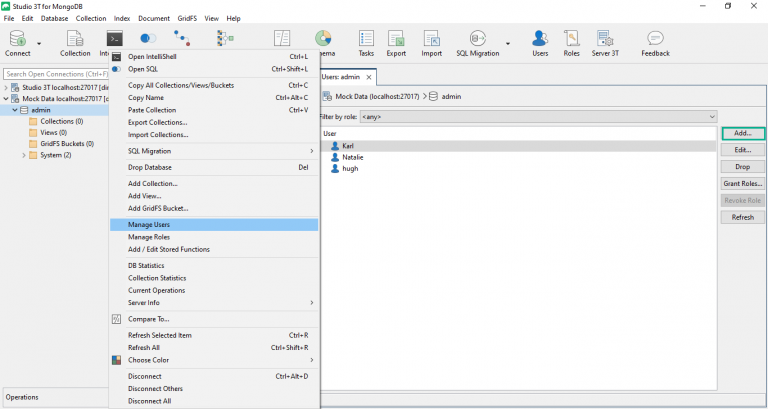Open the Collection toolbar icon

point(75,40)
